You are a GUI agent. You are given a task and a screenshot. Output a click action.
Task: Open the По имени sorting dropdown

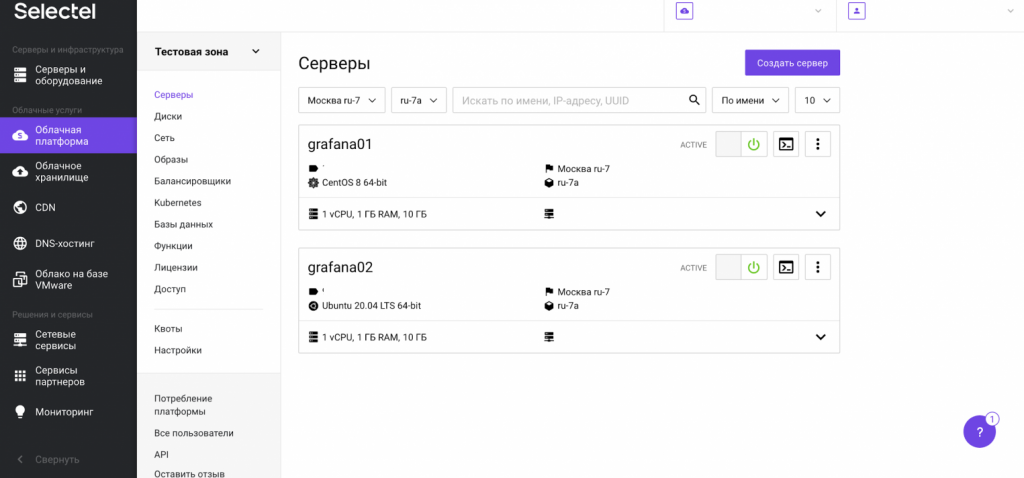[749, 100]
